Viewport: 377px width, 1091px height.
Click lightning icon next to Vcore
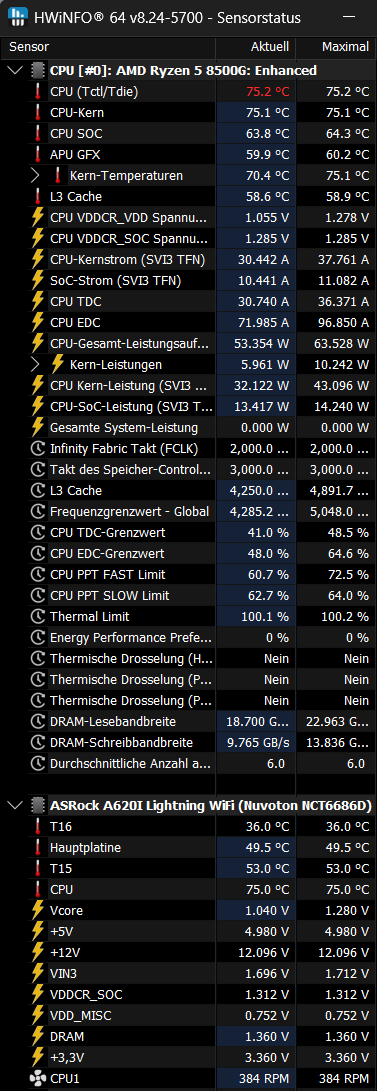click(x=38, y=910)
